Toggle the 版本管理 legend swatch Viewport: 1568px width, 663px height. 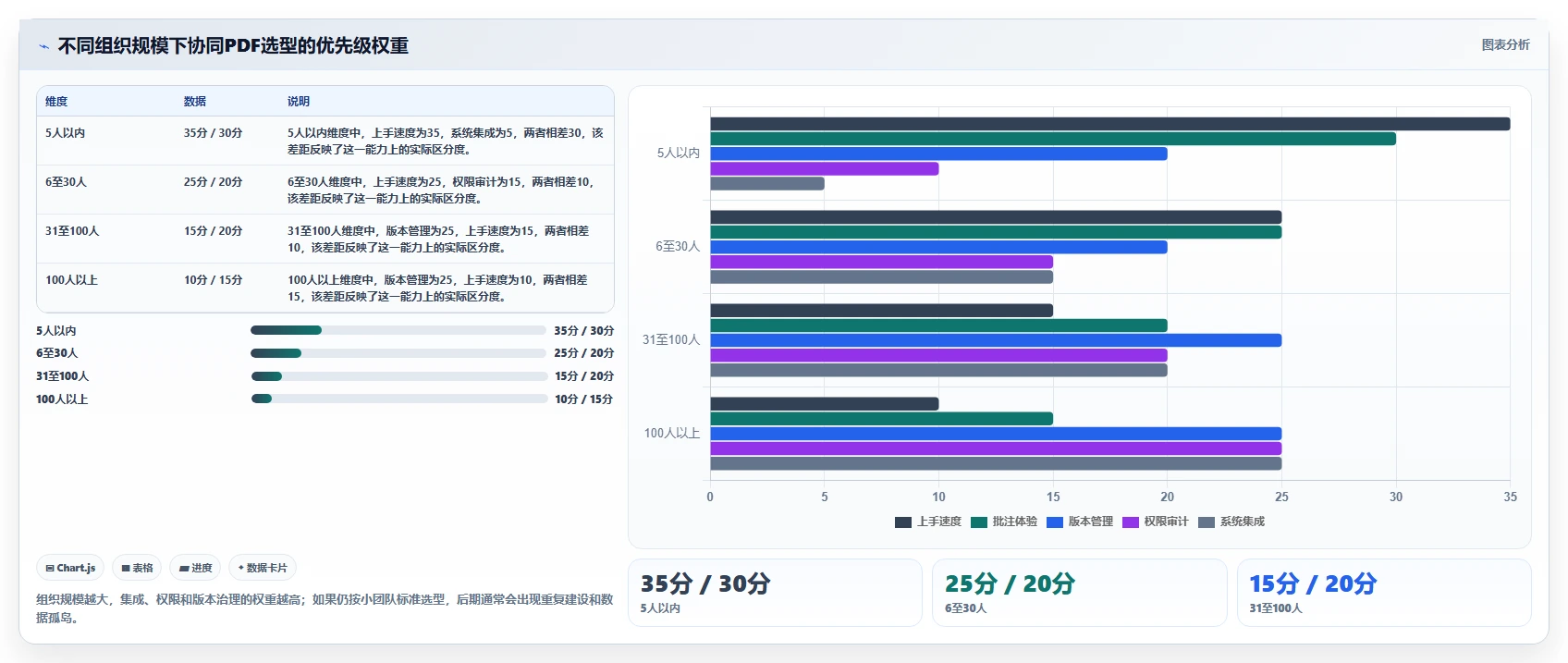[1055, 522]
